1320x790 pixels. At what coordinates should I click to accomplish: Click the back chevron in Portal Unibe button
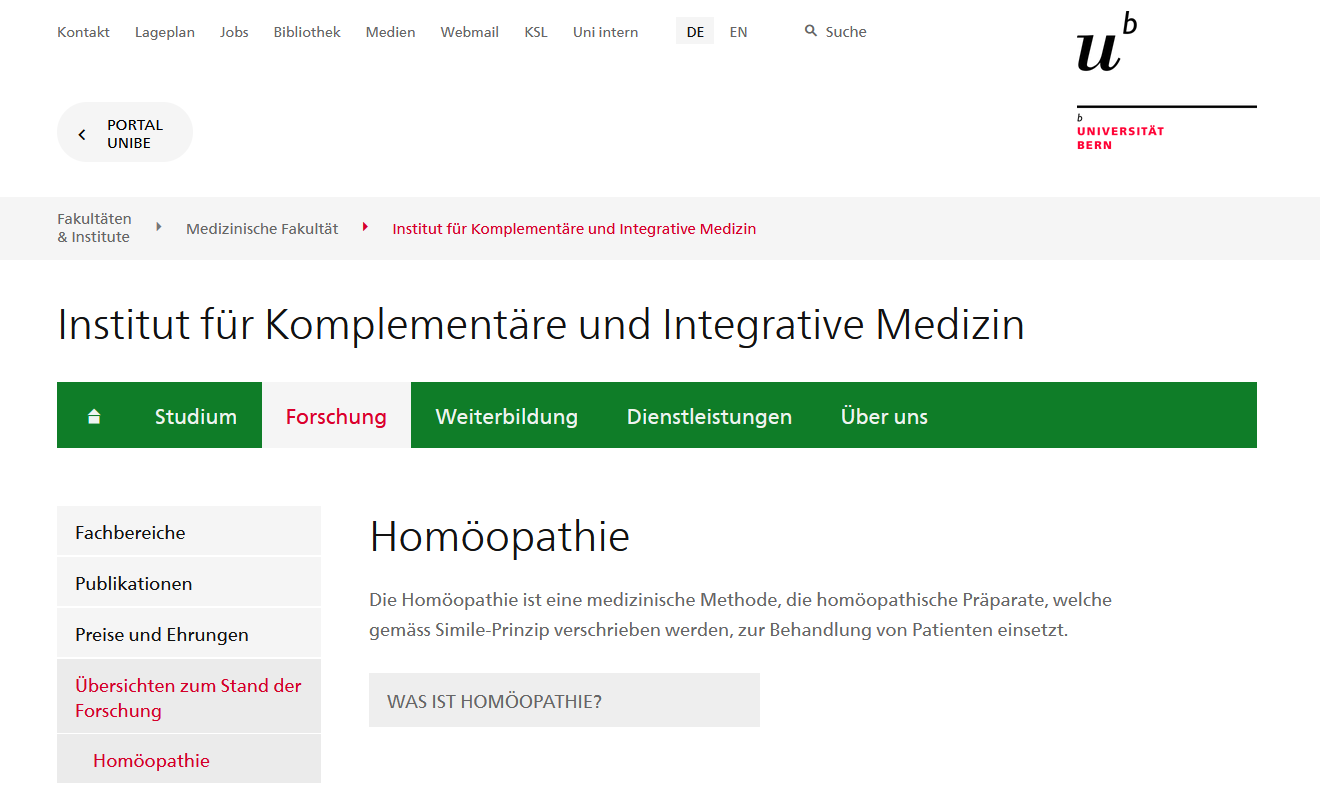82,134
